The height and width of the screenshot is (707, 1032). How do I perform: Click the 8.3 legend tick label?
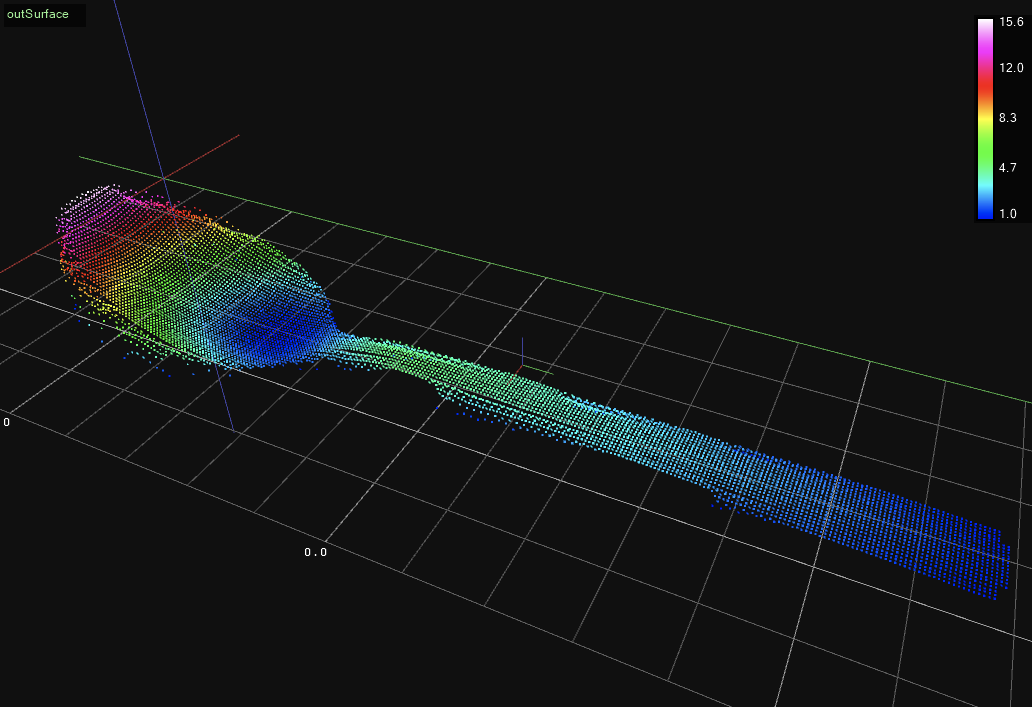tap(1007, 117)
